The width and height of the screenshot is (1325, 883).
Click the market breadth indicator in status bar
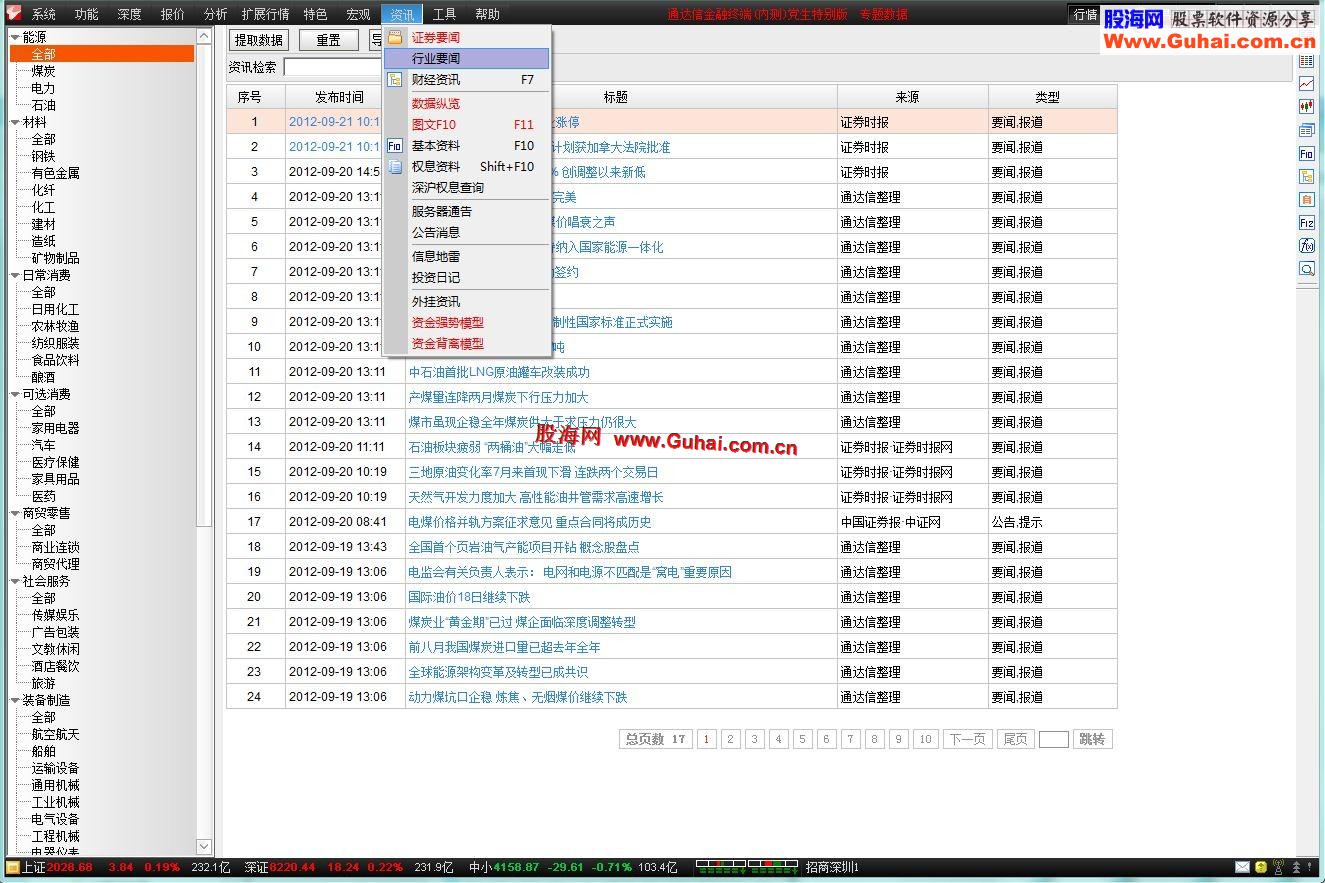(747, 867)
